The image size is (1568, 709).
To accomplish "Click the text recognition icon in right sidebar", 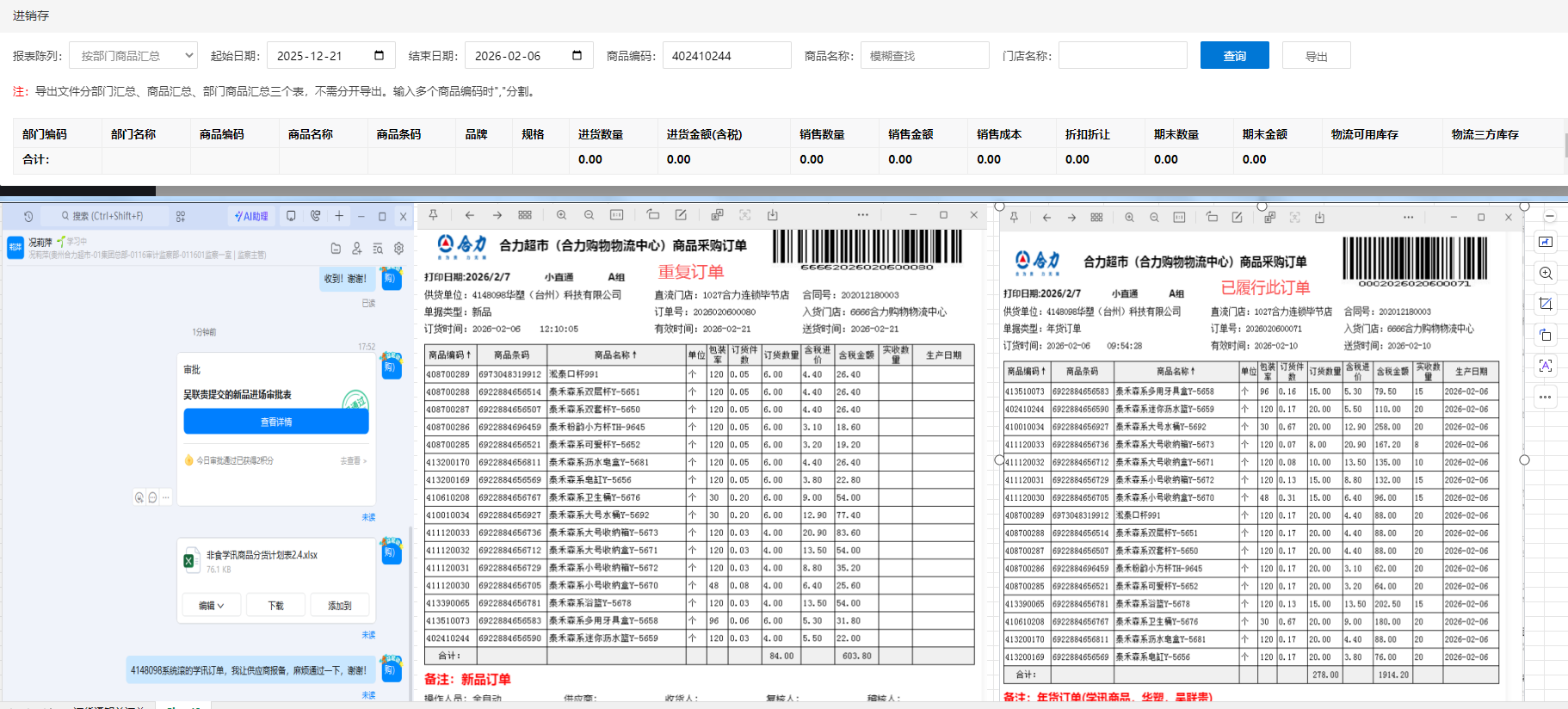I will pyautogui.click(x=1546, y=366).
